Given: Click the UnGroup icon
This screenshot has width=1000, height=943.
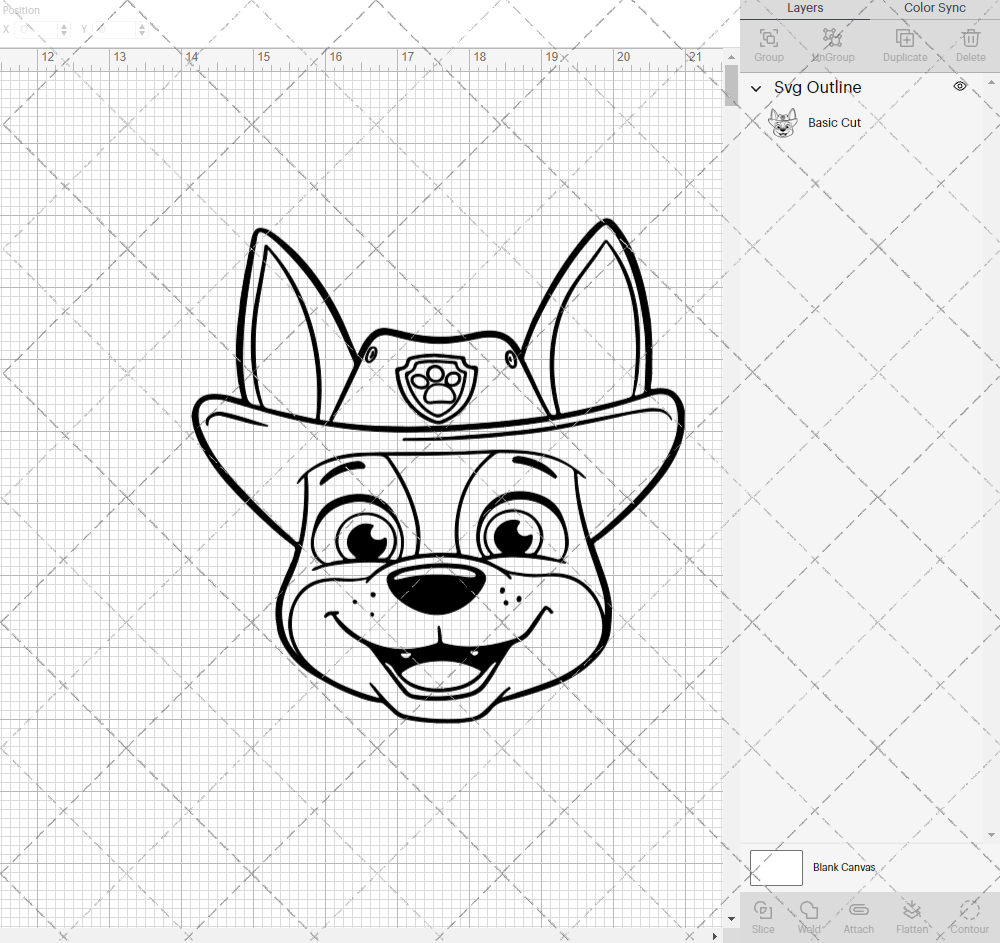Looking at the screenshot, I should tap(832, 40).
